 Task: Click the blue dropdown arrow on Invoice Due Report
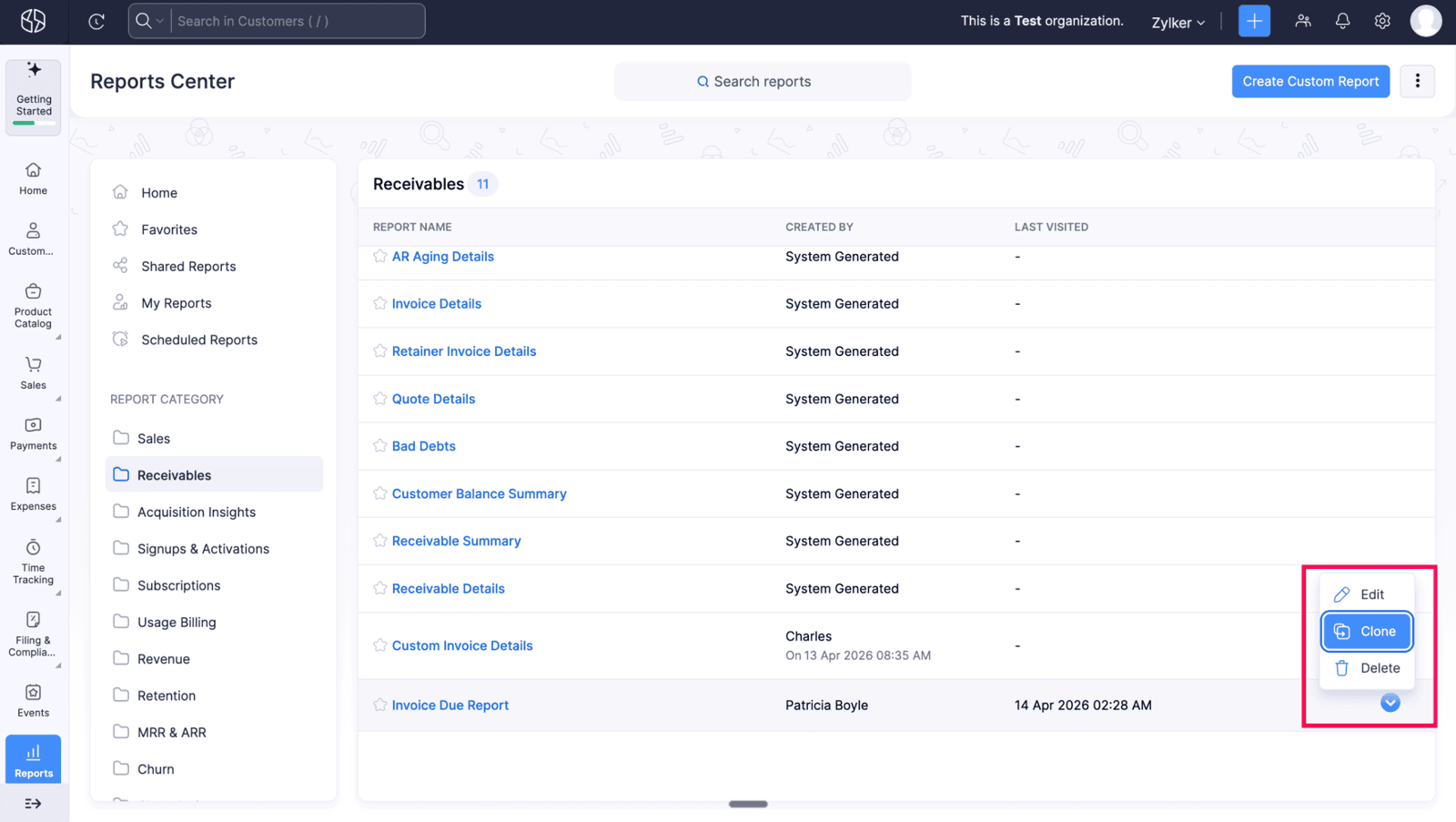1390,703
